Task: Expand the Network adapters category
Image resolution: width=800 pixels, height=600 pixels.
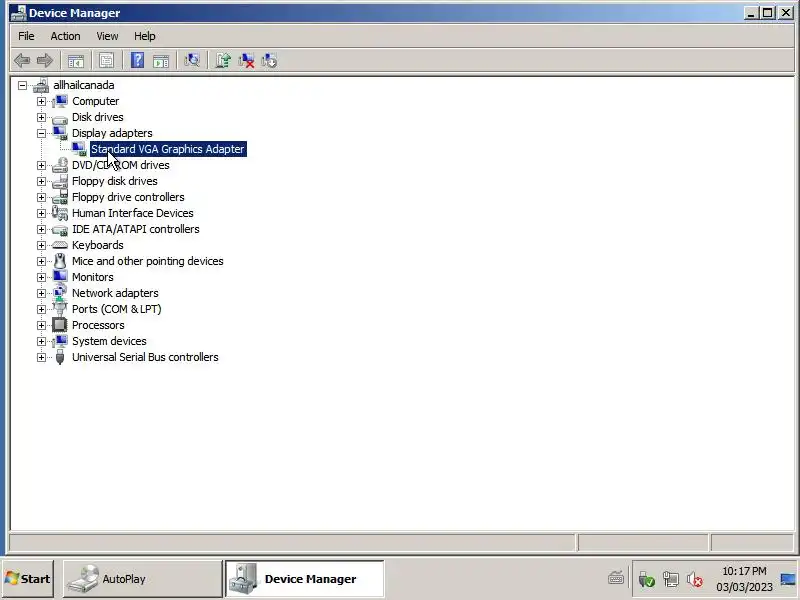Action: coord(41,293)
